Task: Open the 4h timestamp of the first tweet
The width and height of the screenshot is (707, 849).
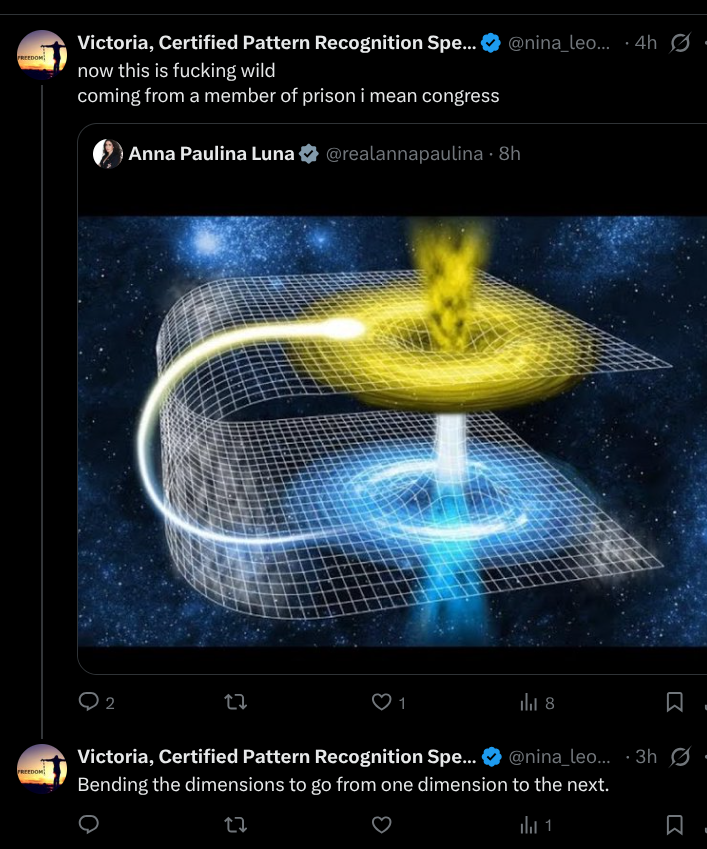Action: (646, 43)
